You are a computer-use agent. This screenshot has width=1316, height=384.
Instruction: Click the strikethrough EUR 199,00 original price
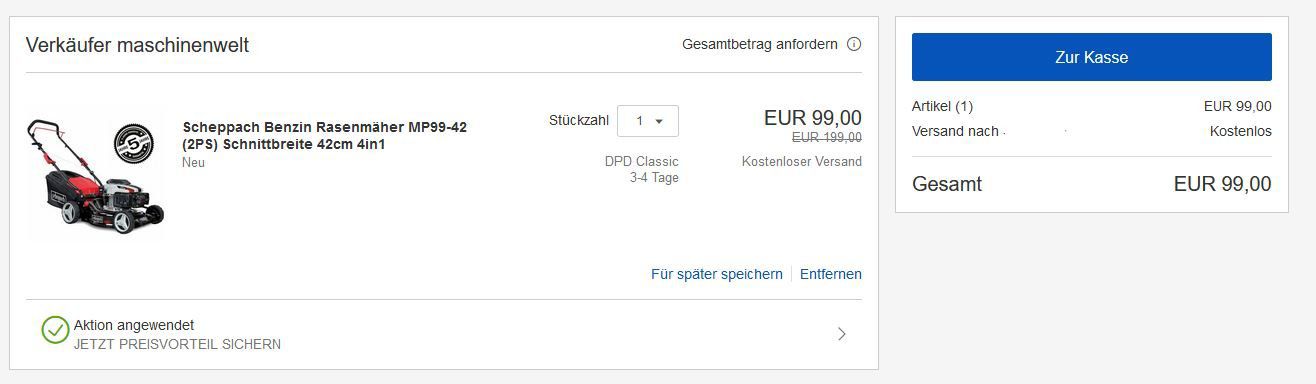pos(827,137)
